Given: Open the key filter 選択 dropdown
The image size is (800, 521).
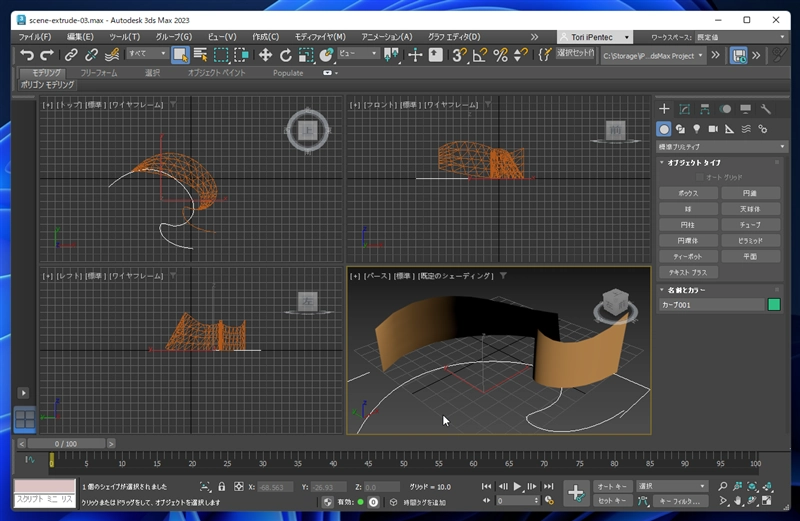Looking at the screenshot, I should [671, 486].
